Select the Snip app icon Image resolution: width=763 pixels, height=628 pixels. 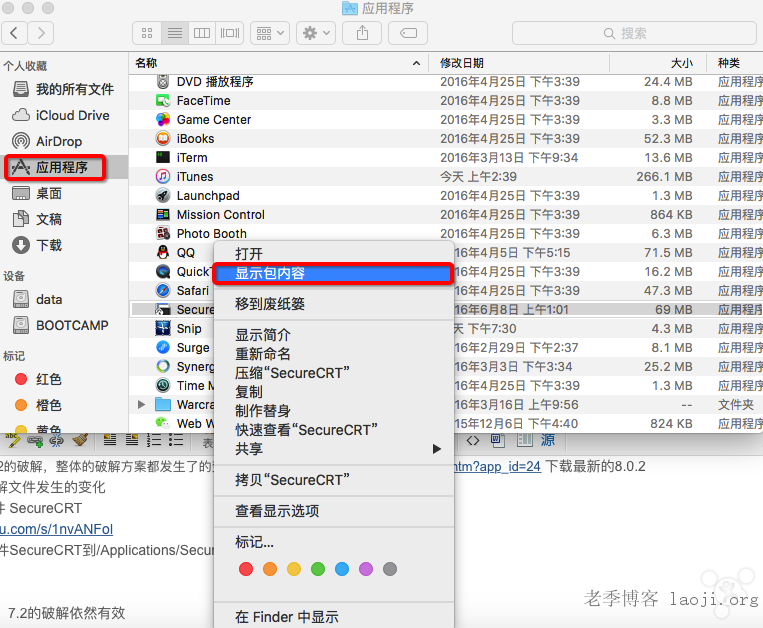[x=163, y=328]
